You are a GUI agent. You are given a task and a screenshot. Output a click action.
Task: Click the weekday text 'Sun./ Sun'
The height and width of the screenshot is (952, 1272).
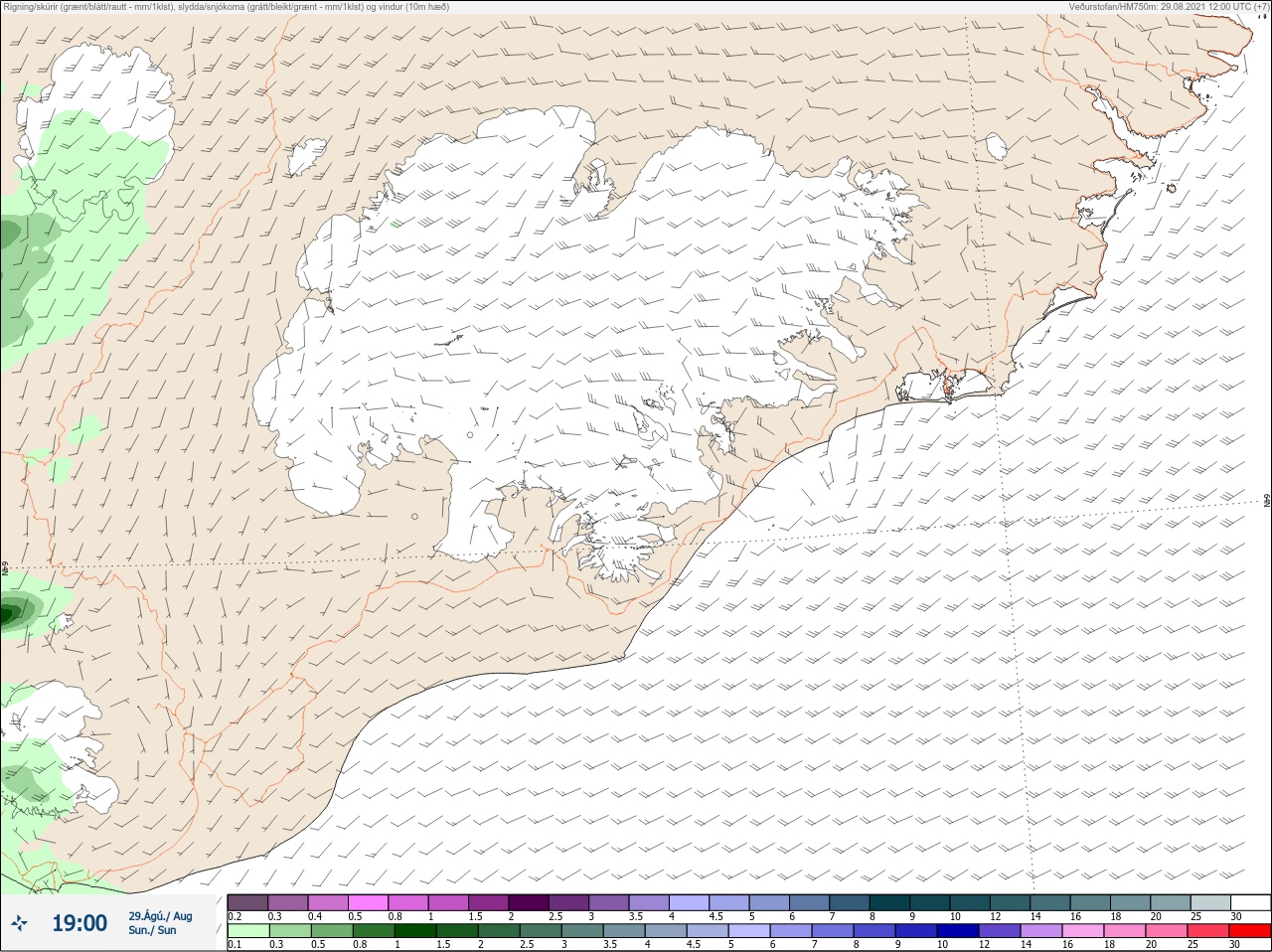pos(152,930)
